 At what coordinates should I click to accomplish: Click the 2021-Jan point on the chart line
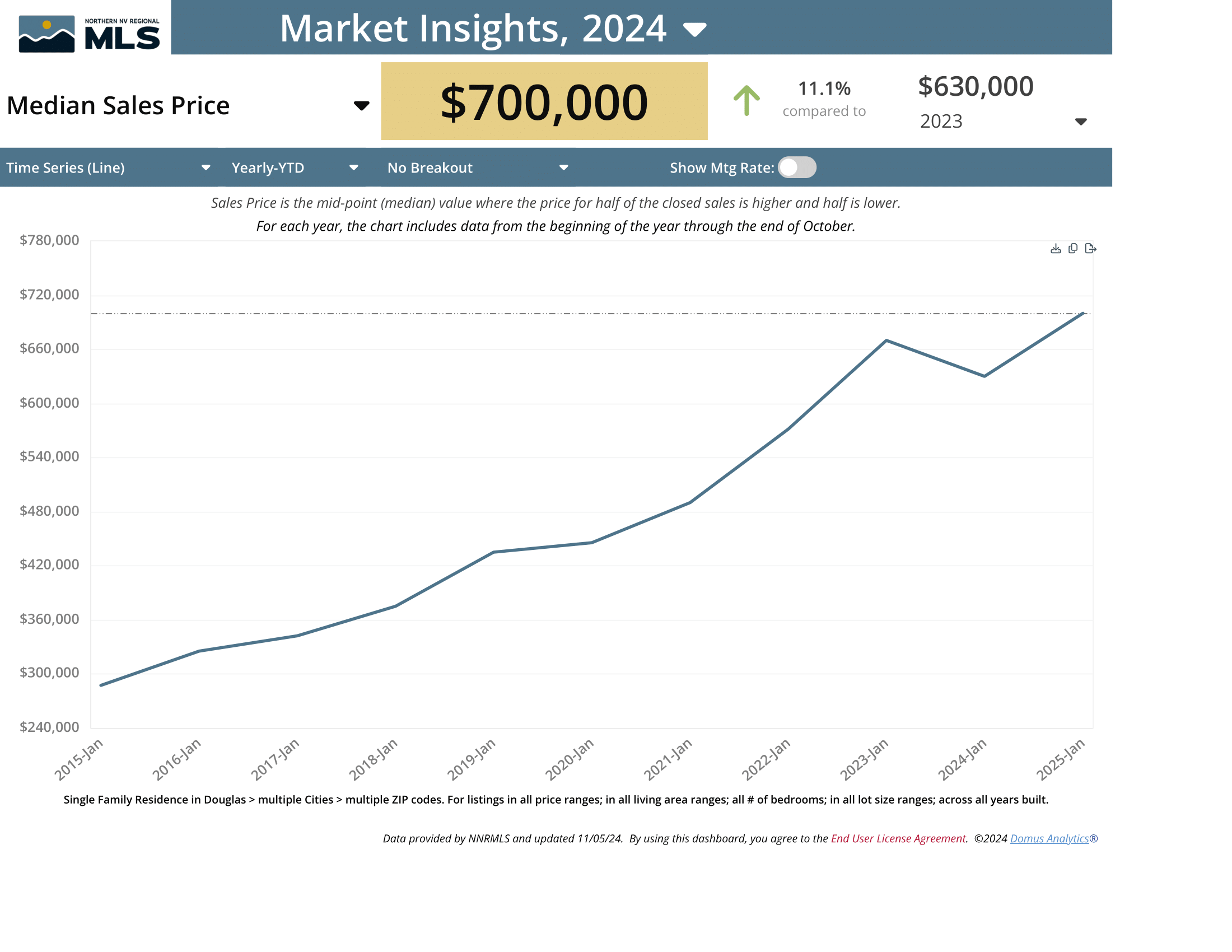pyautogui.click(x=690, y=502)
